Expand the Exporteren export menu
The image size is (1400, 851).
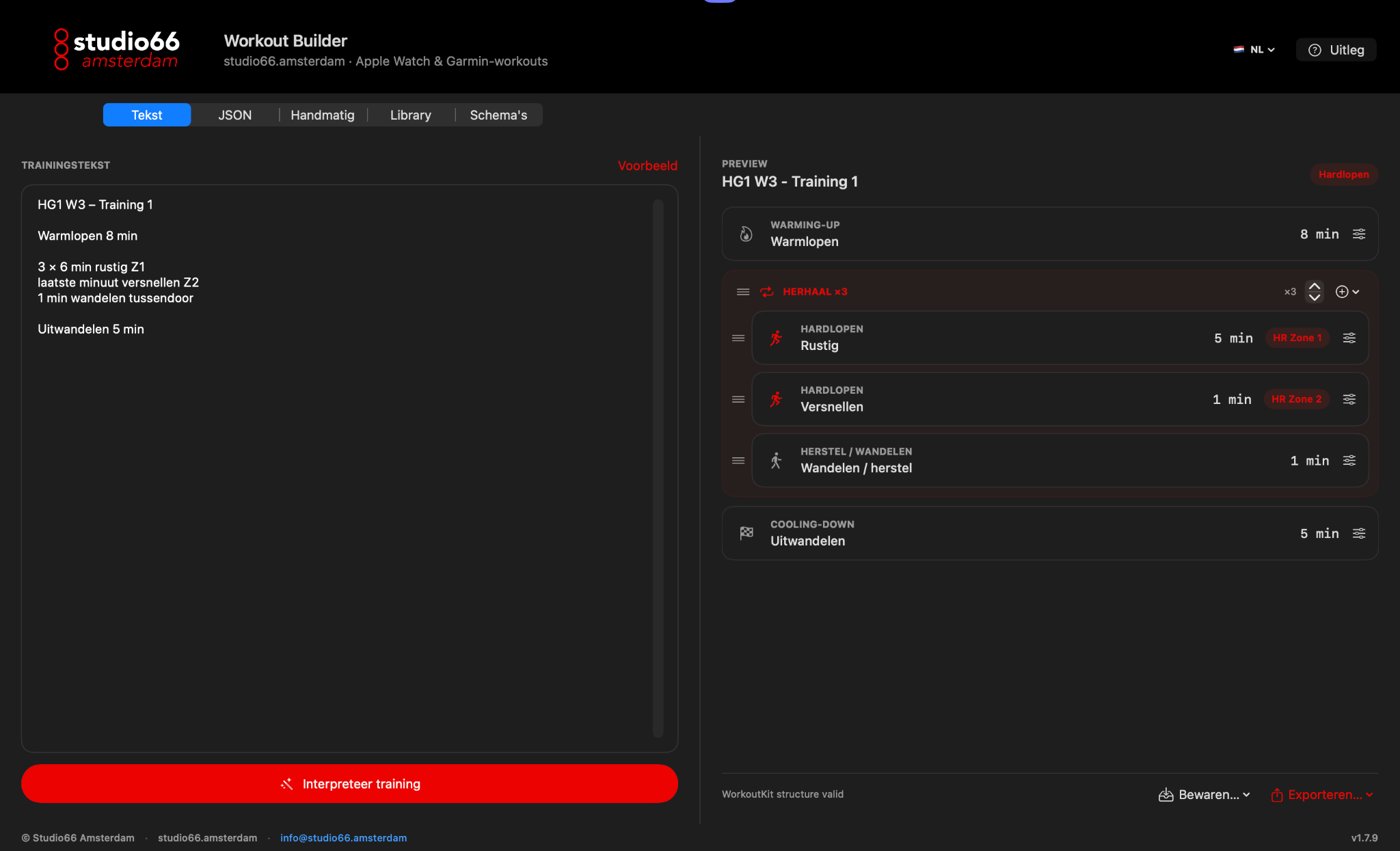[x=1321, y=795]
